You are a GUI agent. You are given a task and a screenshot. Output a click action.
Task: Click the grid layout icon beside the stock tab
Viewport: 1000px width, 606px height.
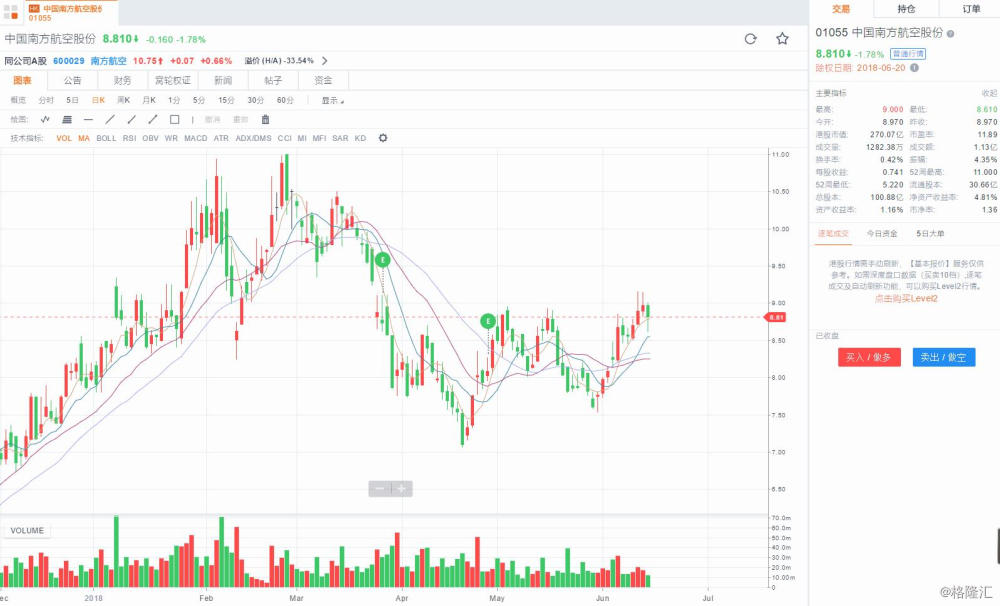point(11,12)
